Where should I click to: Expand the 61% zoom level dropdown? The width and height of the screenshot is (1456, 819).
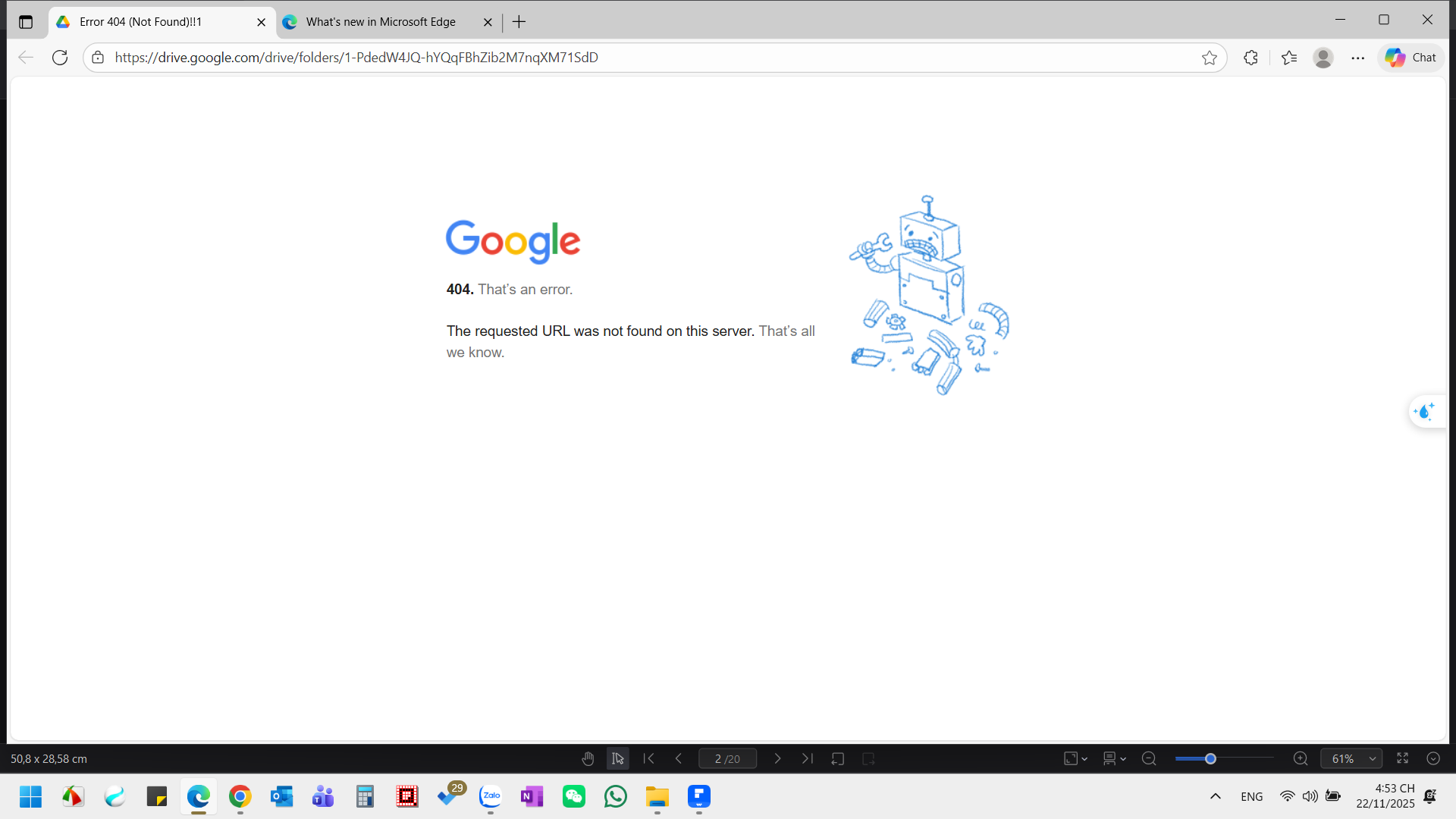(1373, 758)
